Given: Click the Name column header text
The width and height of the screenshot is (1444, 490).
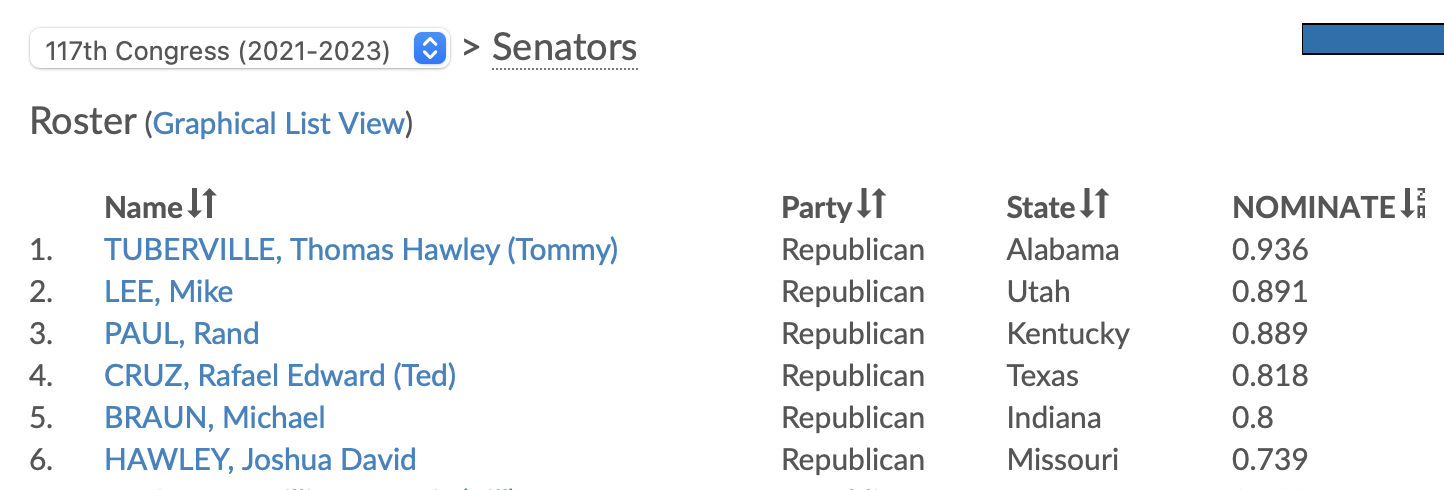Looking at the screenshot, I should tap(144, 207).
